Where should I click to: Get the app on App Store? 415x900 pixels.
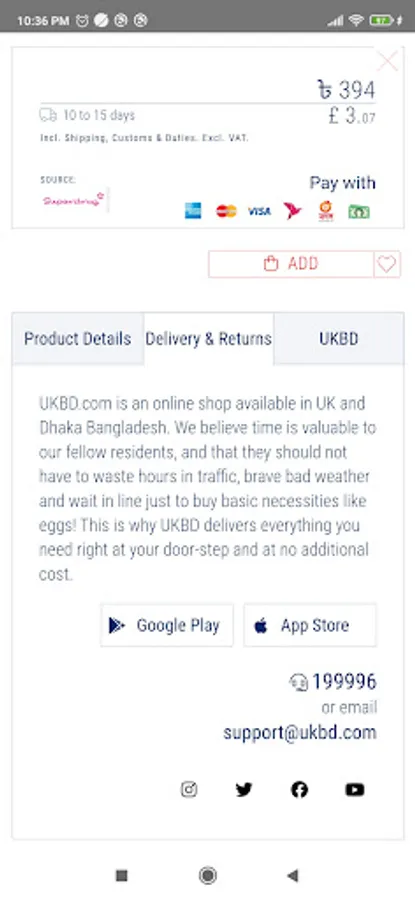tap(310, 625)
